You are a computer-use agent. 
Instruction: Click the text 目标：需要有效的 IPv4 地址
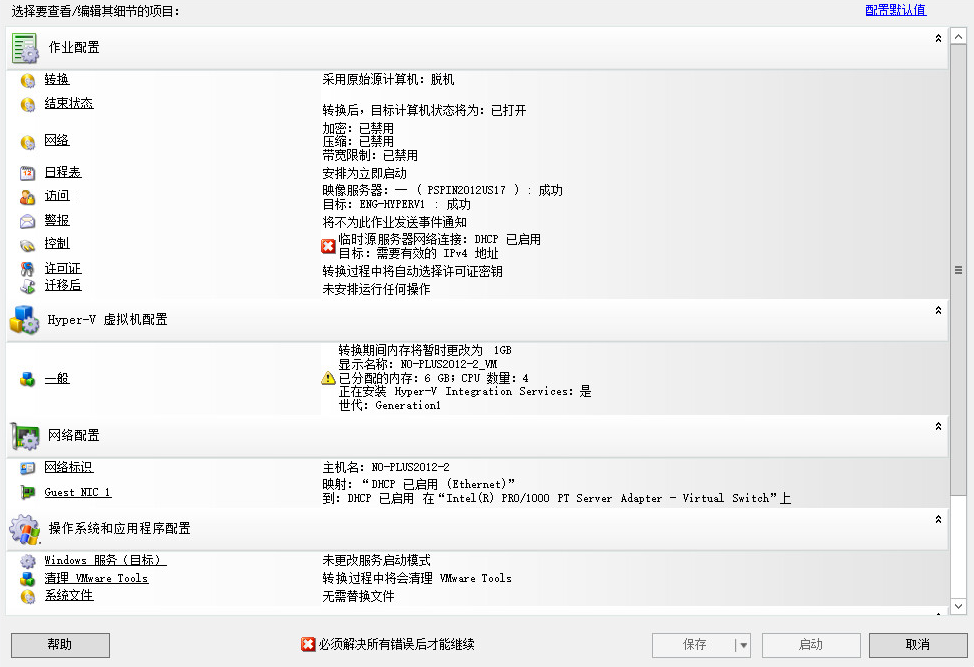click(418, 253)
